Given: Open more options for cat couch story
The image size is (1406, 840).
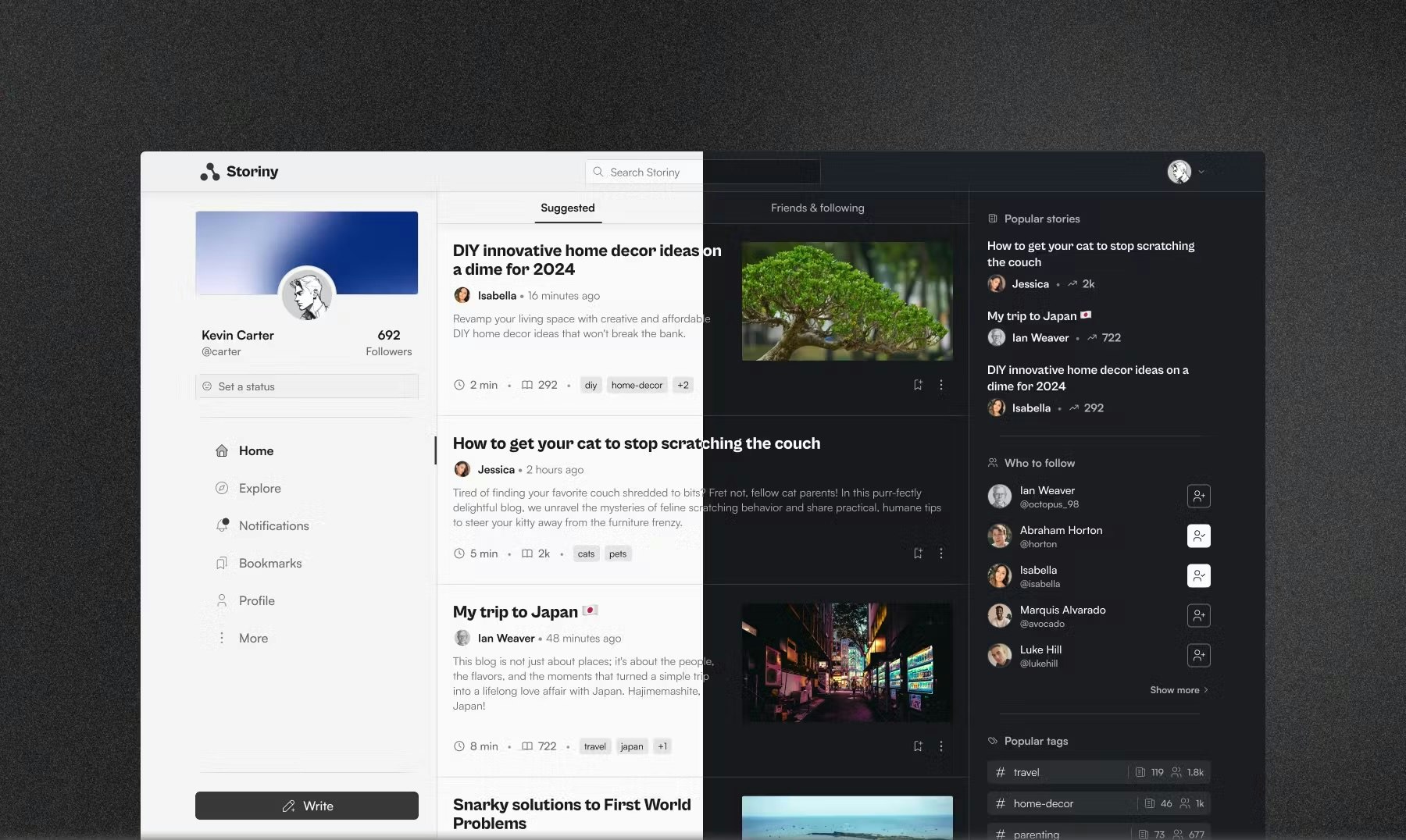Looking at the screenshot, I should click(941, 553).
